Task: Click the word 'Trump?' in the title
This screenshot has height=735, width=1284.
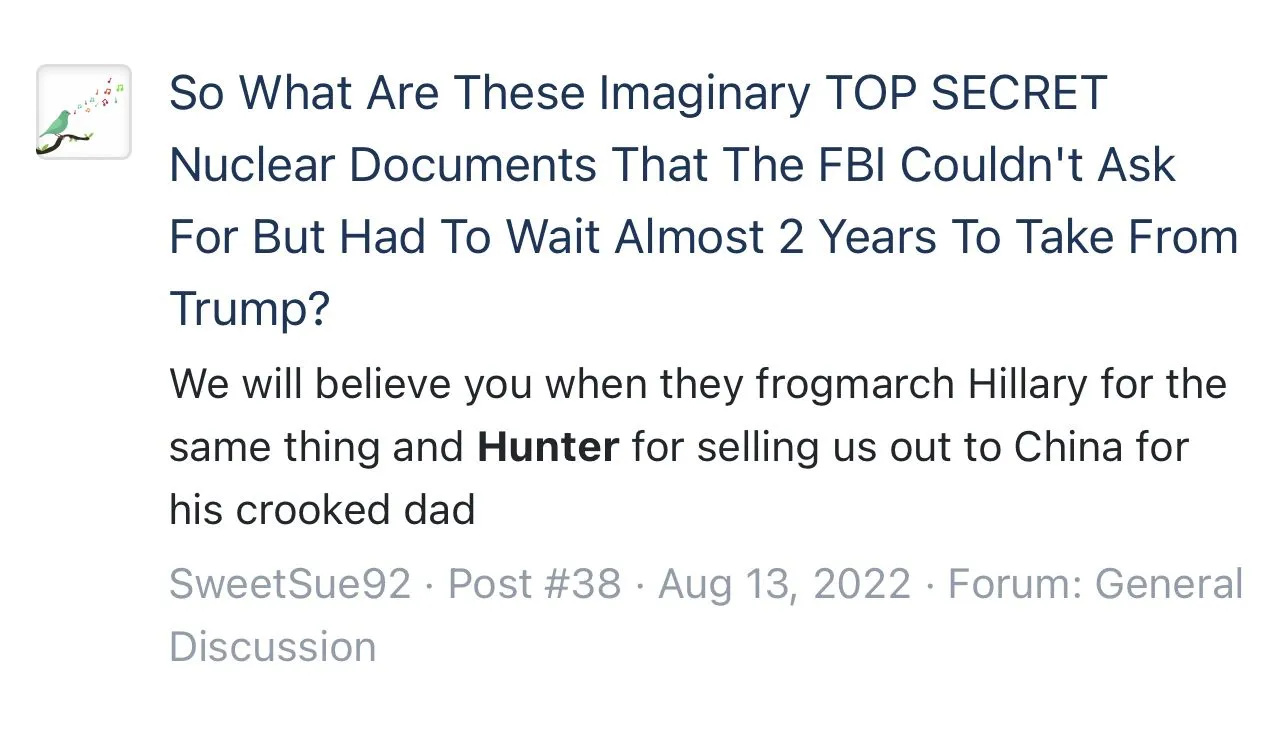Action: click(x=249, y=308)
